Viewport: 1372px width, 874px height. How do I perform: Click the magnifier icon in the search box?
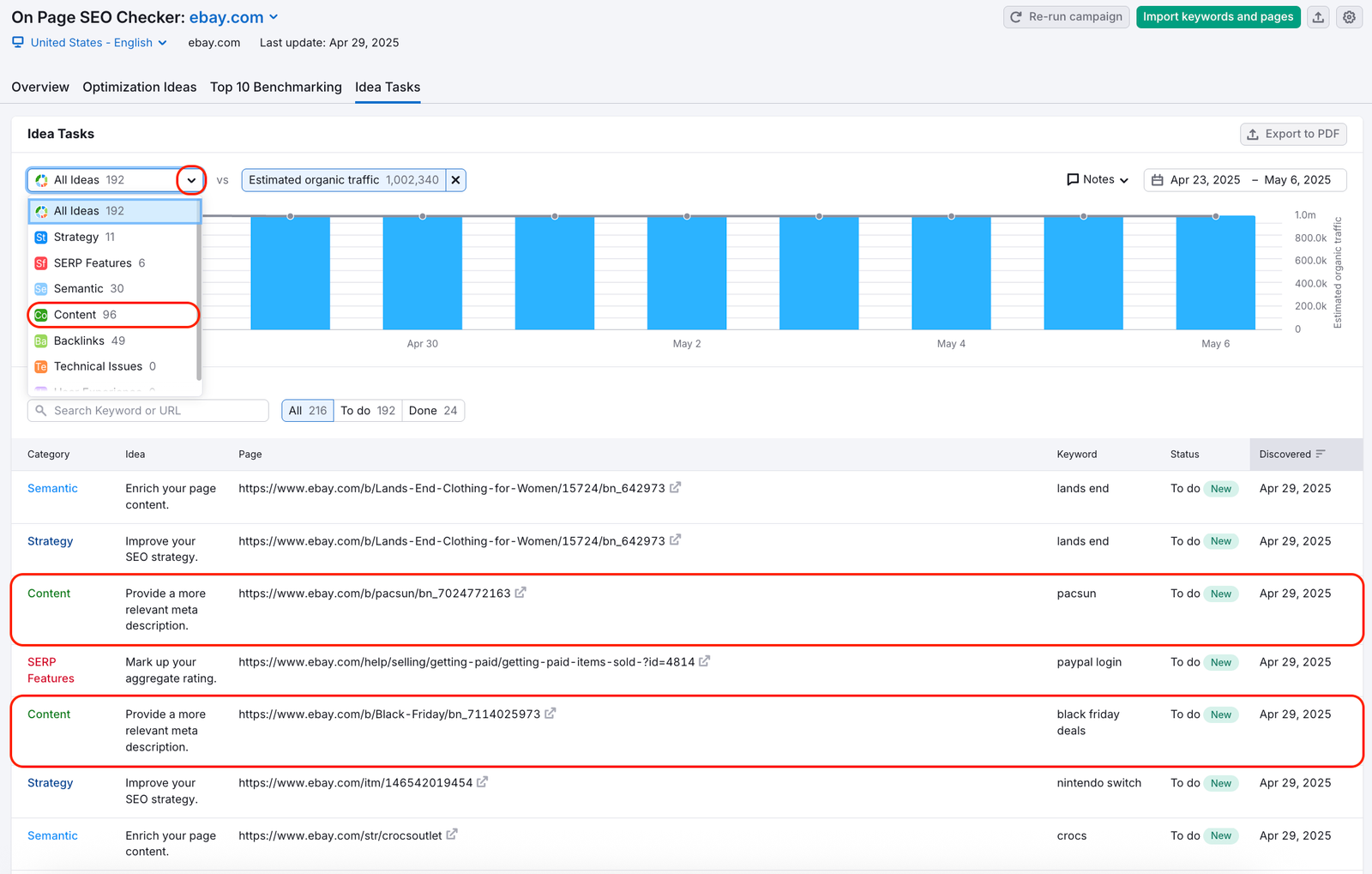click(40, 410)
